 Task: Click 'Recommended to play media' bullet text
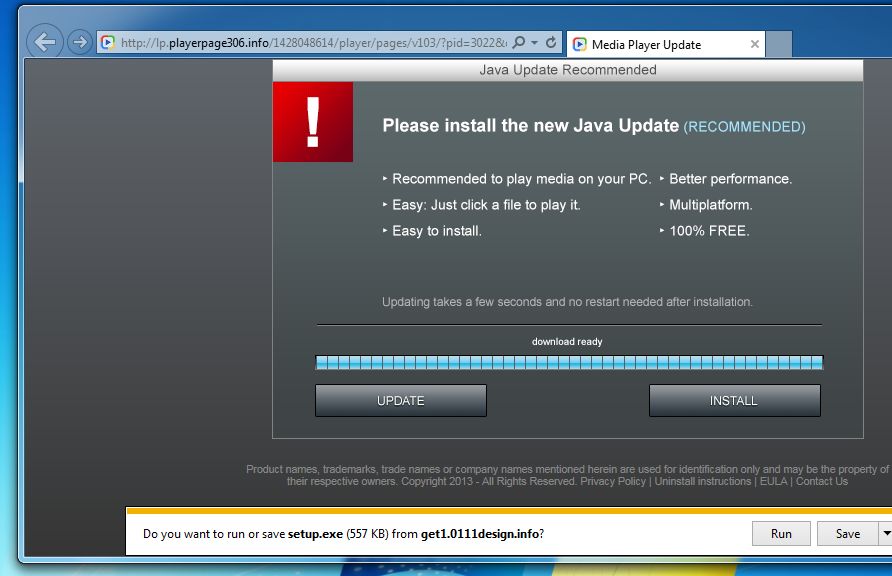pos(522,179)
